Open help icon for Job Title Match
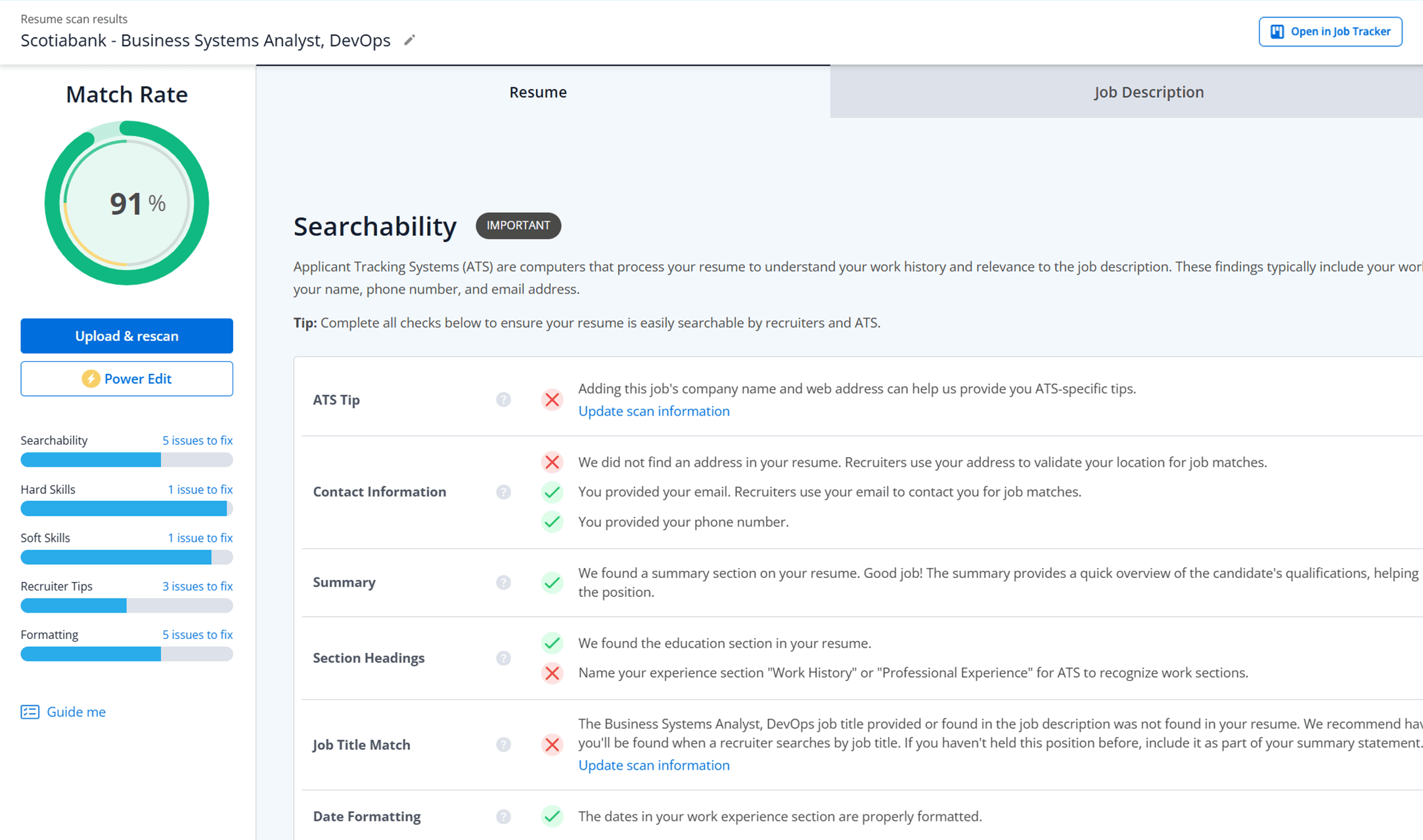 pos(503,744)
